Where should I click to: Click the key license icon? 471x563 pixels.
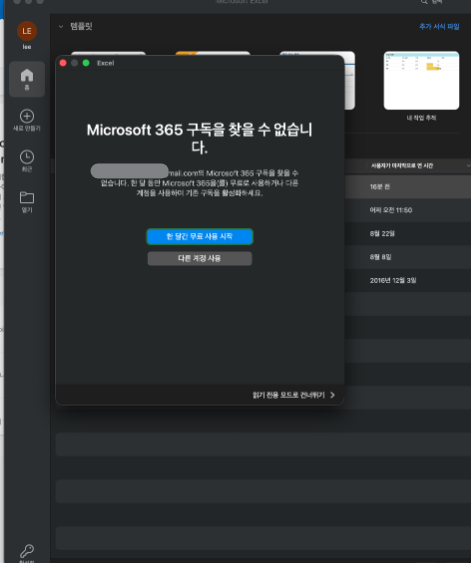click(27, 551)
